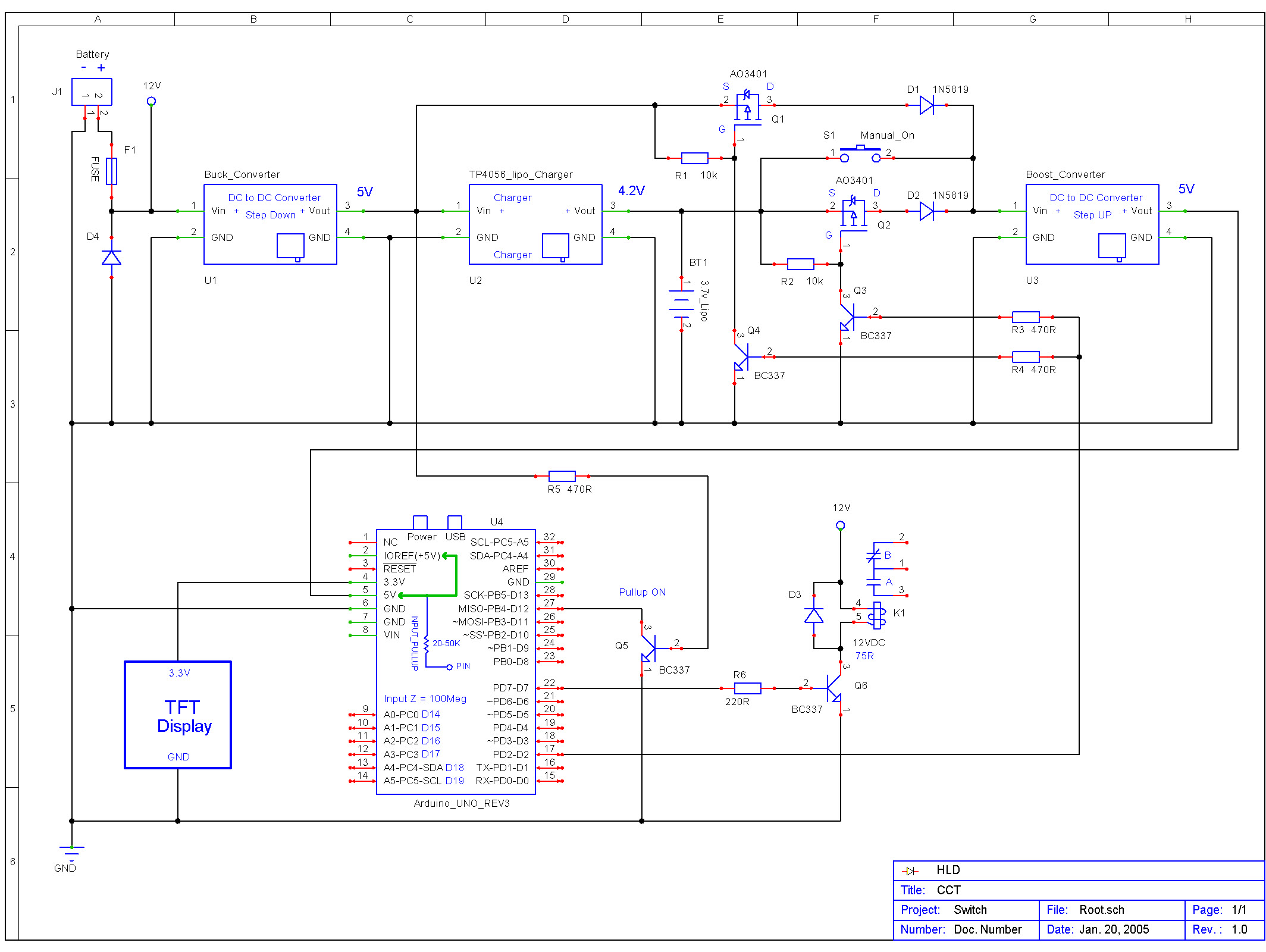1266x952 pixels.
Task: Select the Boost_Converter block U3
Action: tap(1093, 223)
